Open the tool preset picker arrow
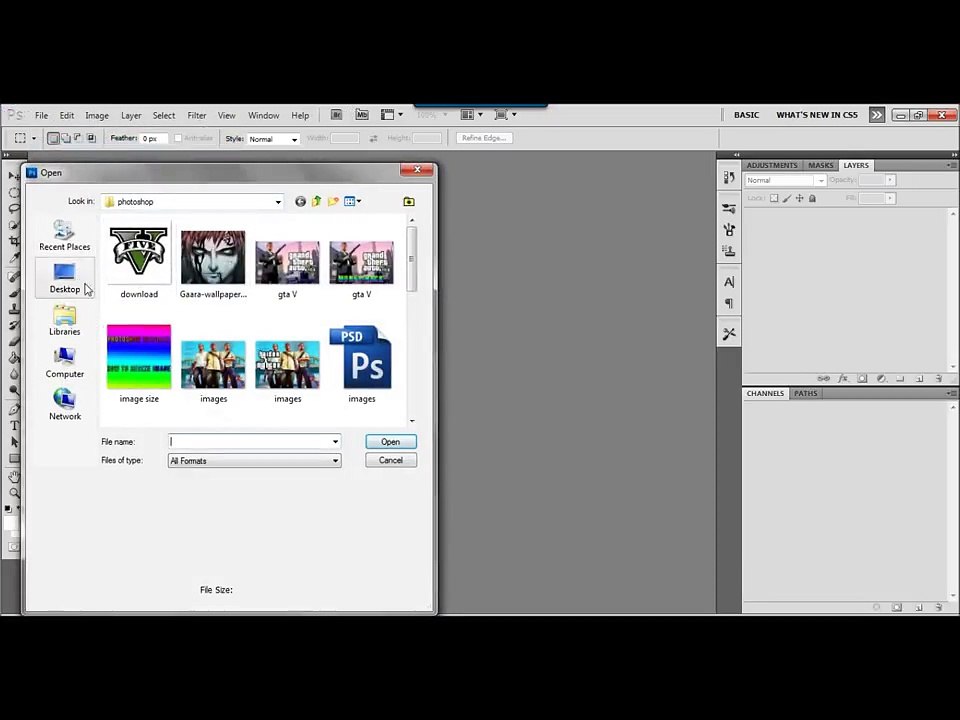The image size is (960, 720). click(x=34, y=138)
